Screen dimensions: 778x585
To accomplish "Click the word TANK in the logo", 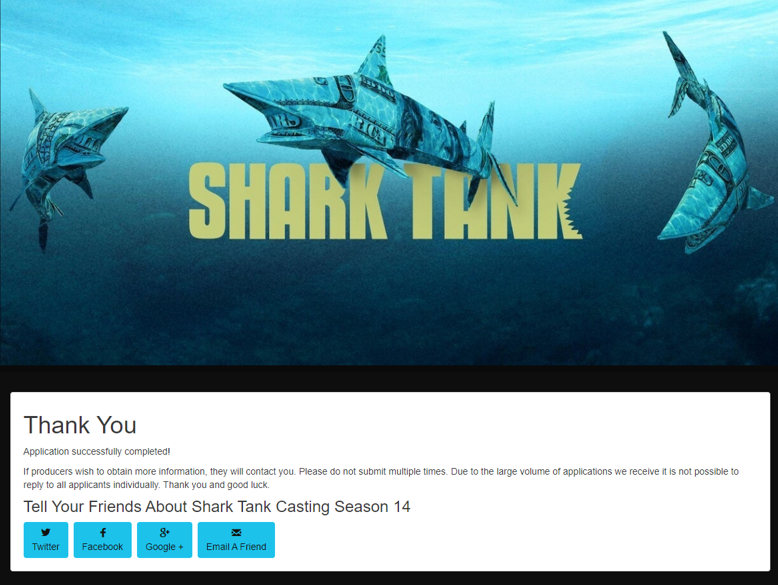I will 493,201.
